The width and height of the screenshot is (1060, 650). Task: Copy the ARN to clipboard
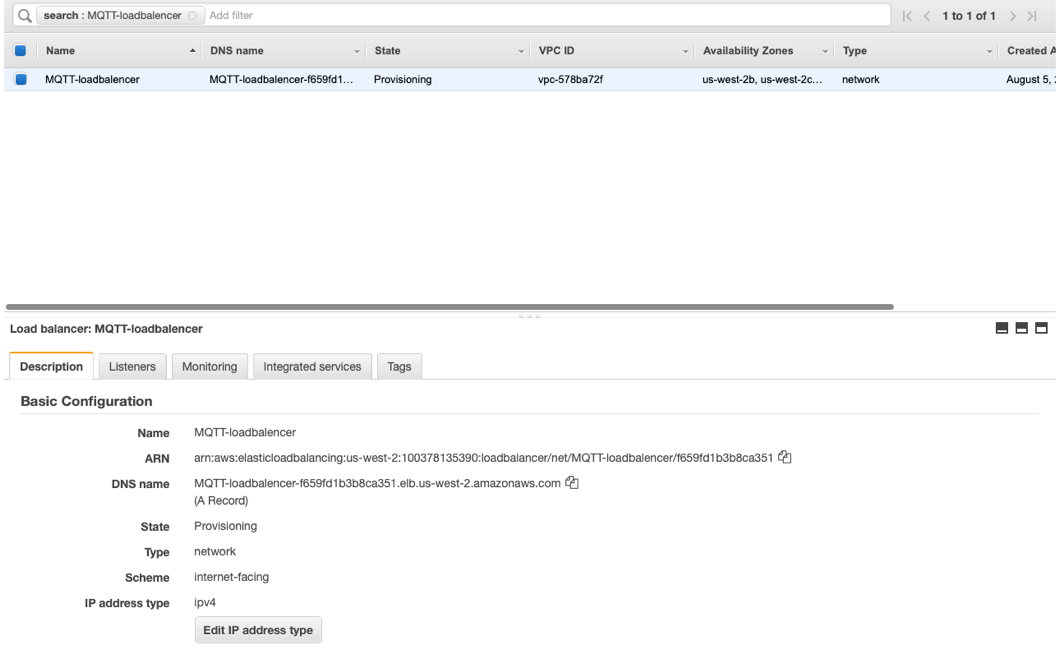(784, 457)
